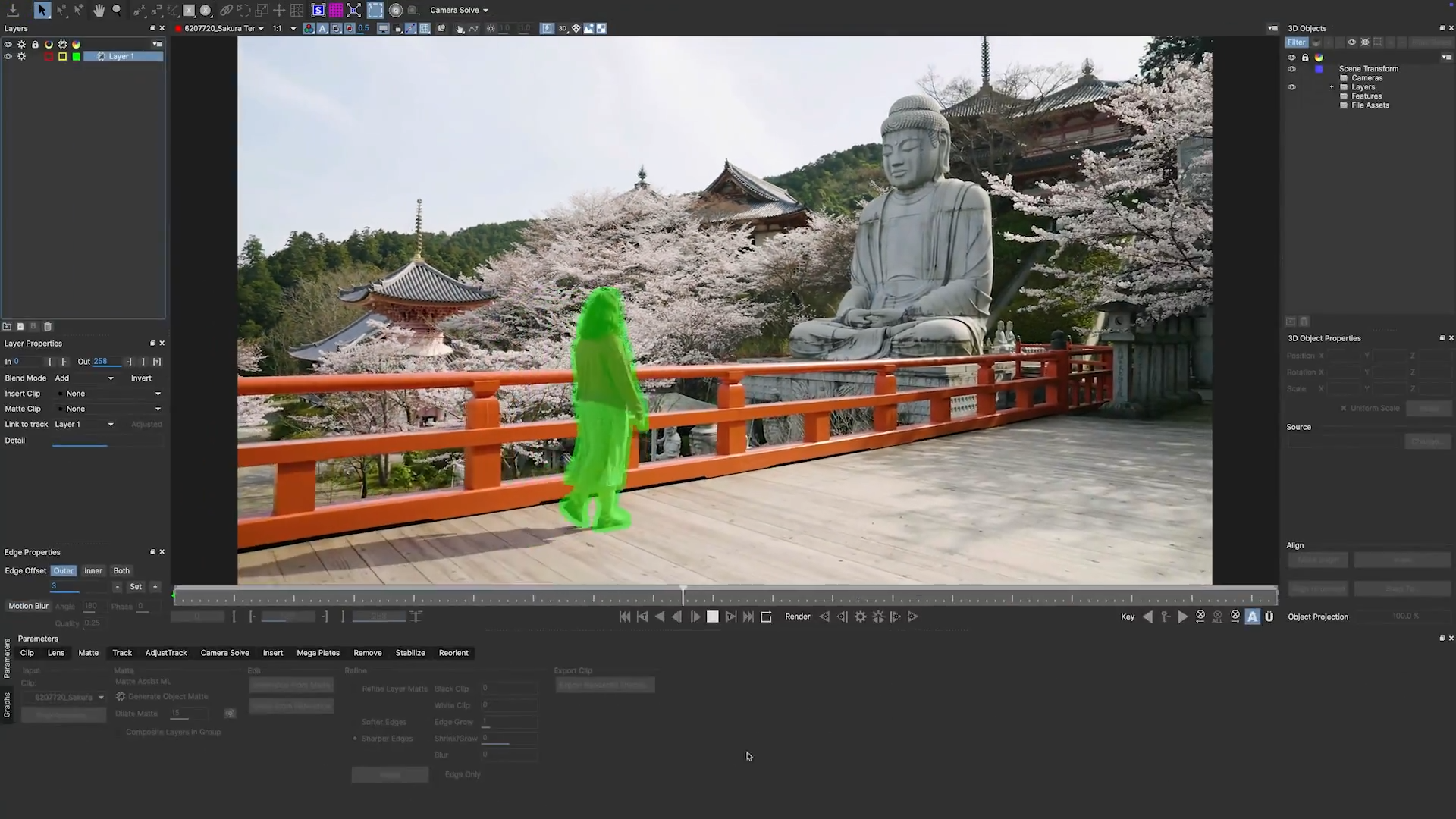The image size is (1456, 819).
Task: Go to the first frame
Action: (625, 617)
